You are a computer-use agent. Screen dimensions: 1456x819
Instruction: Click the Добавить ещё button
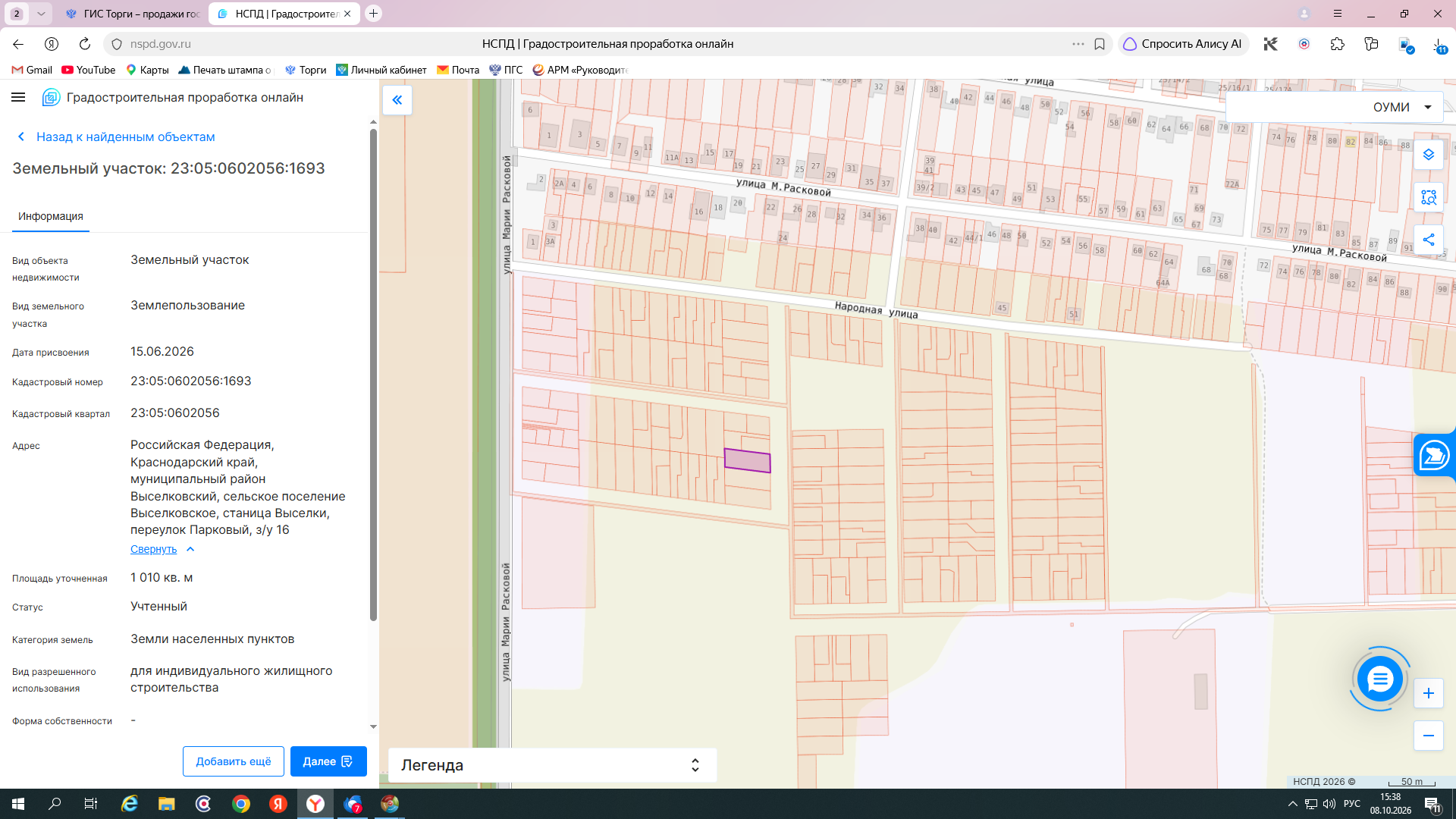234,761
